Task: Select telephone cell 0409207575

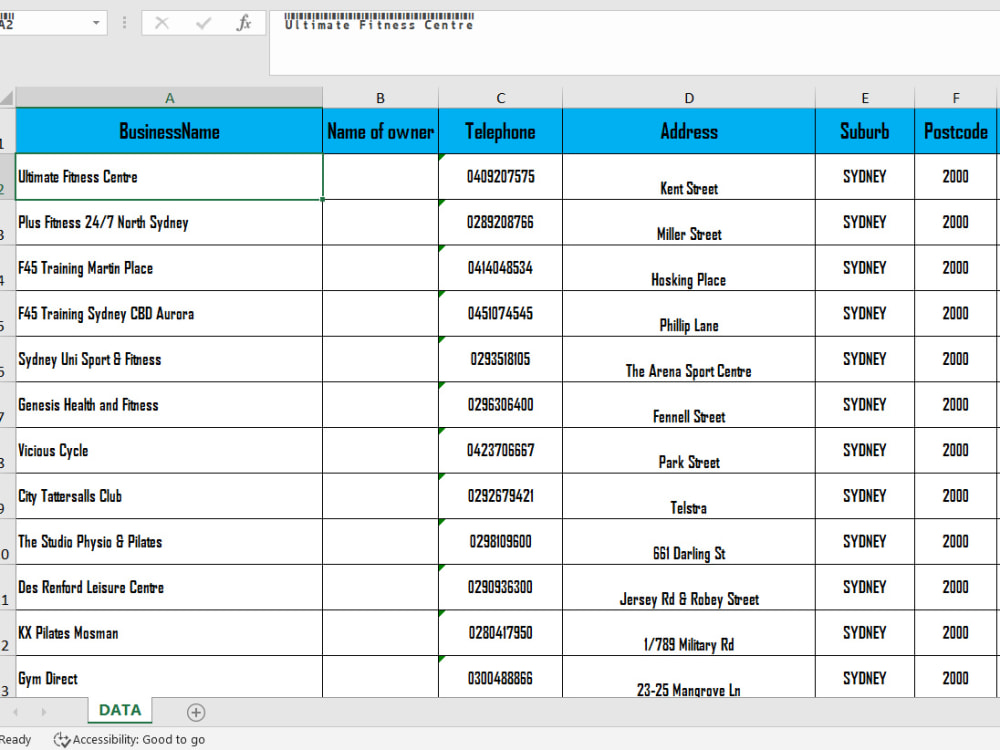Action: pos(501,177)
